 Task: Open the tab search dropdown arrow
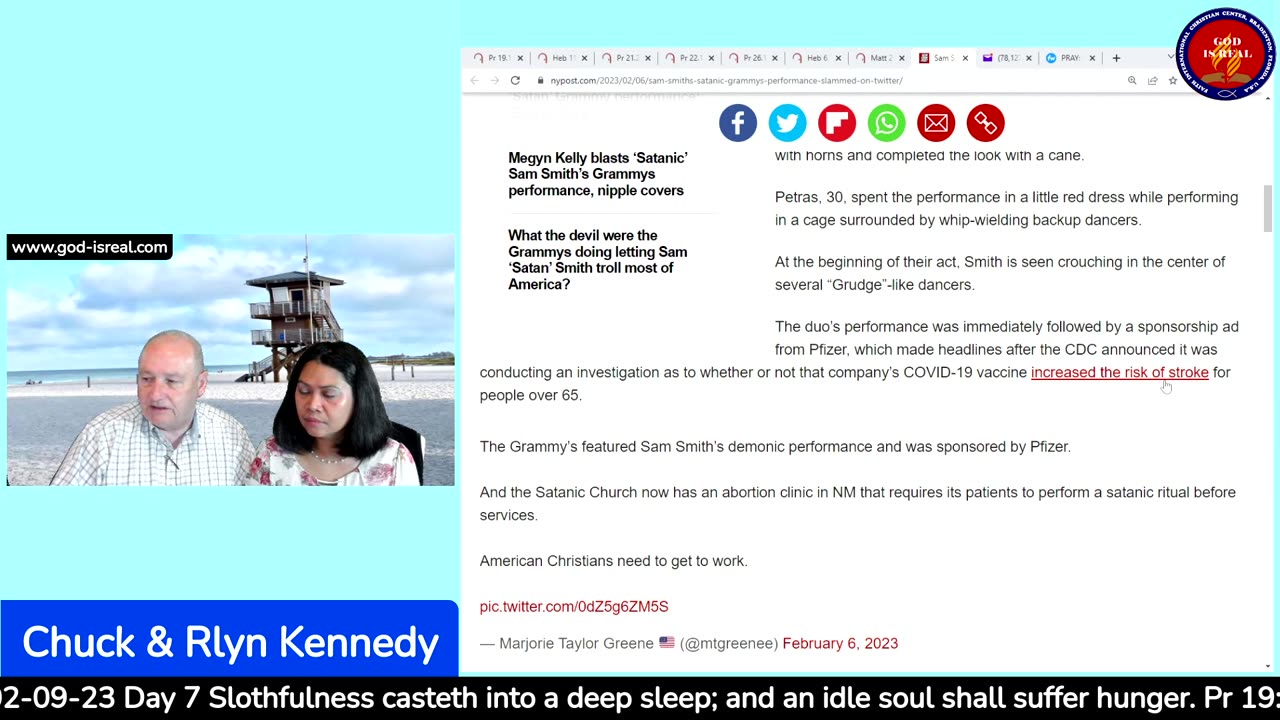coord(1170,57)
